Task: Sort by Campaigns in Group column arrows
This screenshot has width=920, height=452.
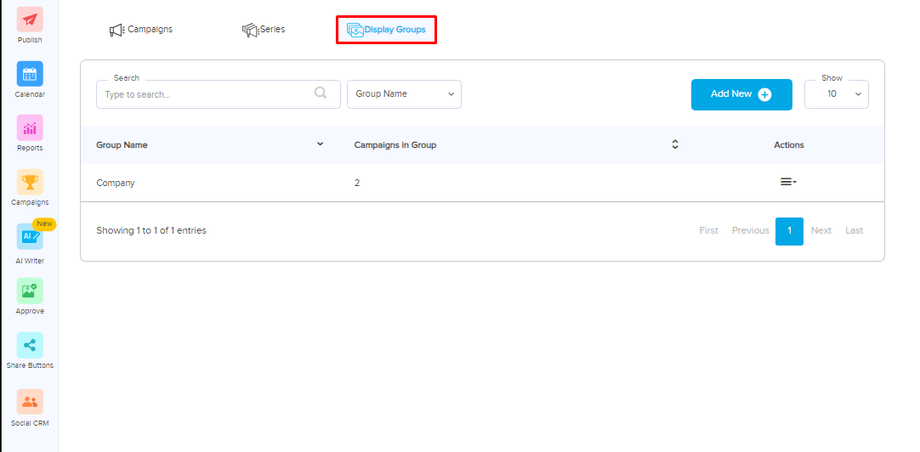Action: pos(675,144)
